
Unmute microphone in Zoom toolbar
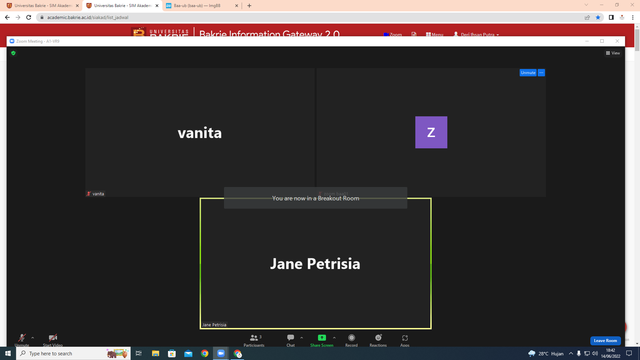[x=22, y=340]
